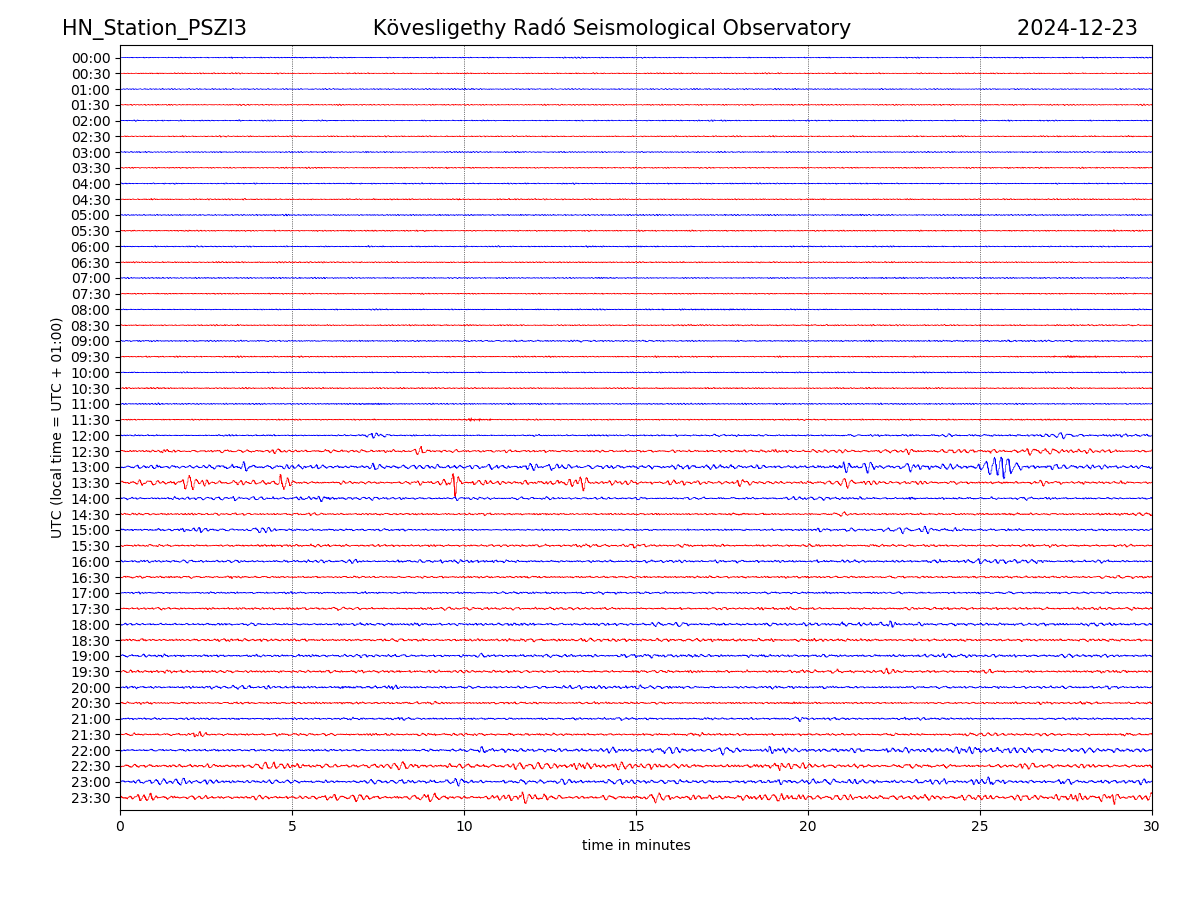The width and height of the screenshot is (1200, 900).
Task: Click the Kövesligethy Radó Seismological Observatory heading
Action: coord(611,28)
